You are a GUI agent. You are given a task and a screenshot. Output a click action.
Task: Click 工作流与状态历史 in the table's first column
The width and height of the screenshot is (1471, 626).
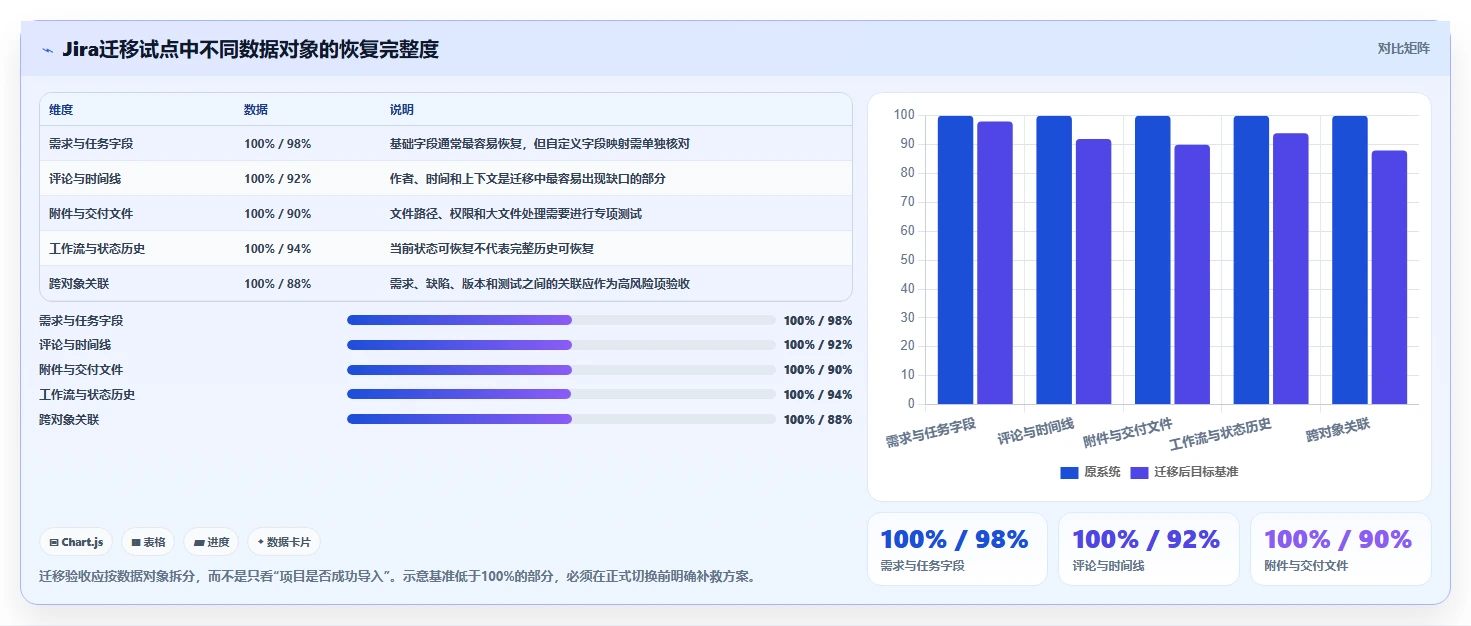click(x=97, y=249)
